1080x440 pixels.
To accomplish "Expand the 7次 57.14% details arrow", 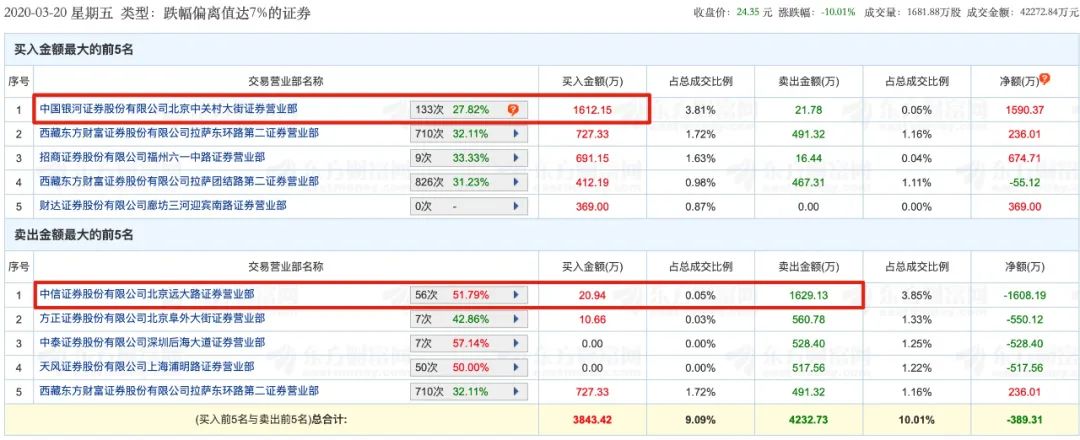I will click(x=516, y=343).
